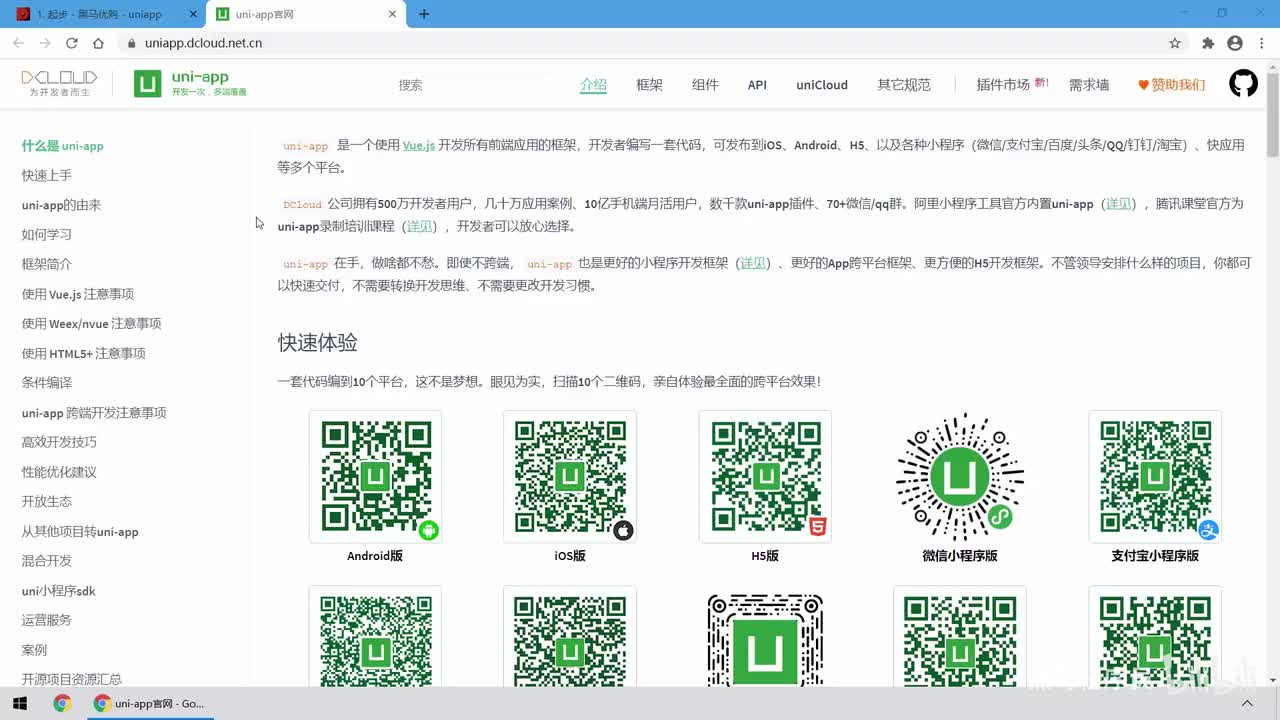1280x720 pixels.
Task: Click the 快速体验 heading
Action: [318, 343]
